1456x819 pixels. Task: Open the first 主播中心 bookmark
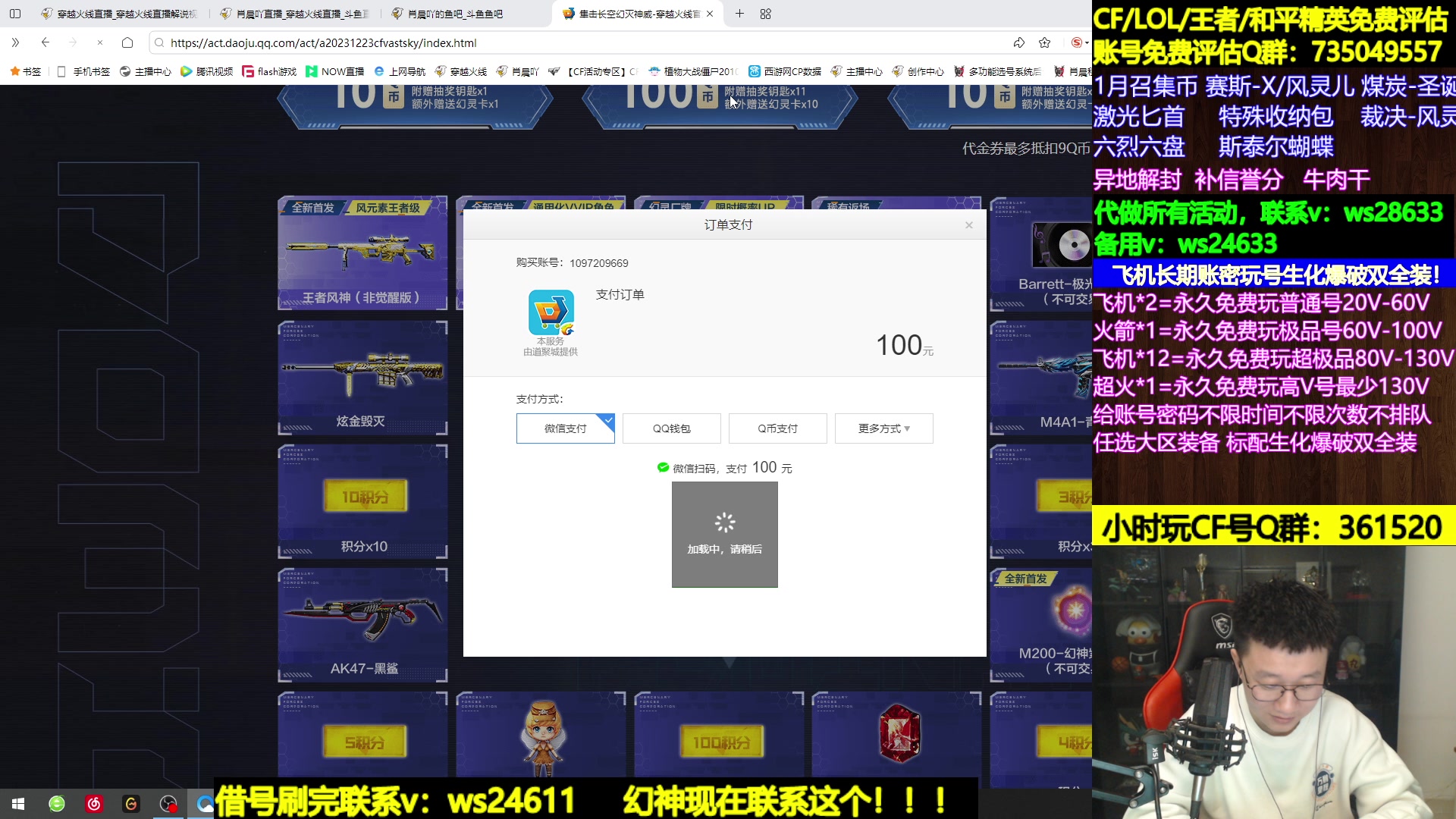point(146,71)
